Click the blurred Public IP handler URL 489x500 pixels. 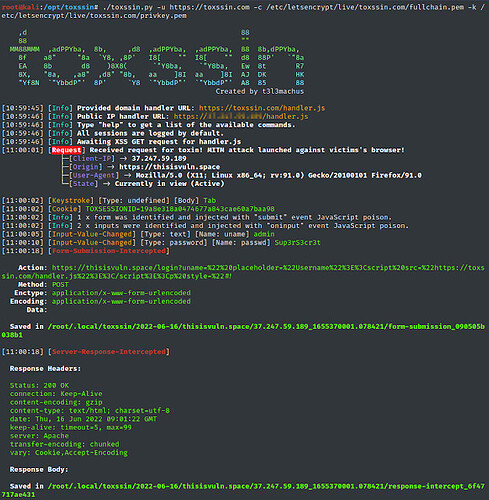(x=241, y=116)
